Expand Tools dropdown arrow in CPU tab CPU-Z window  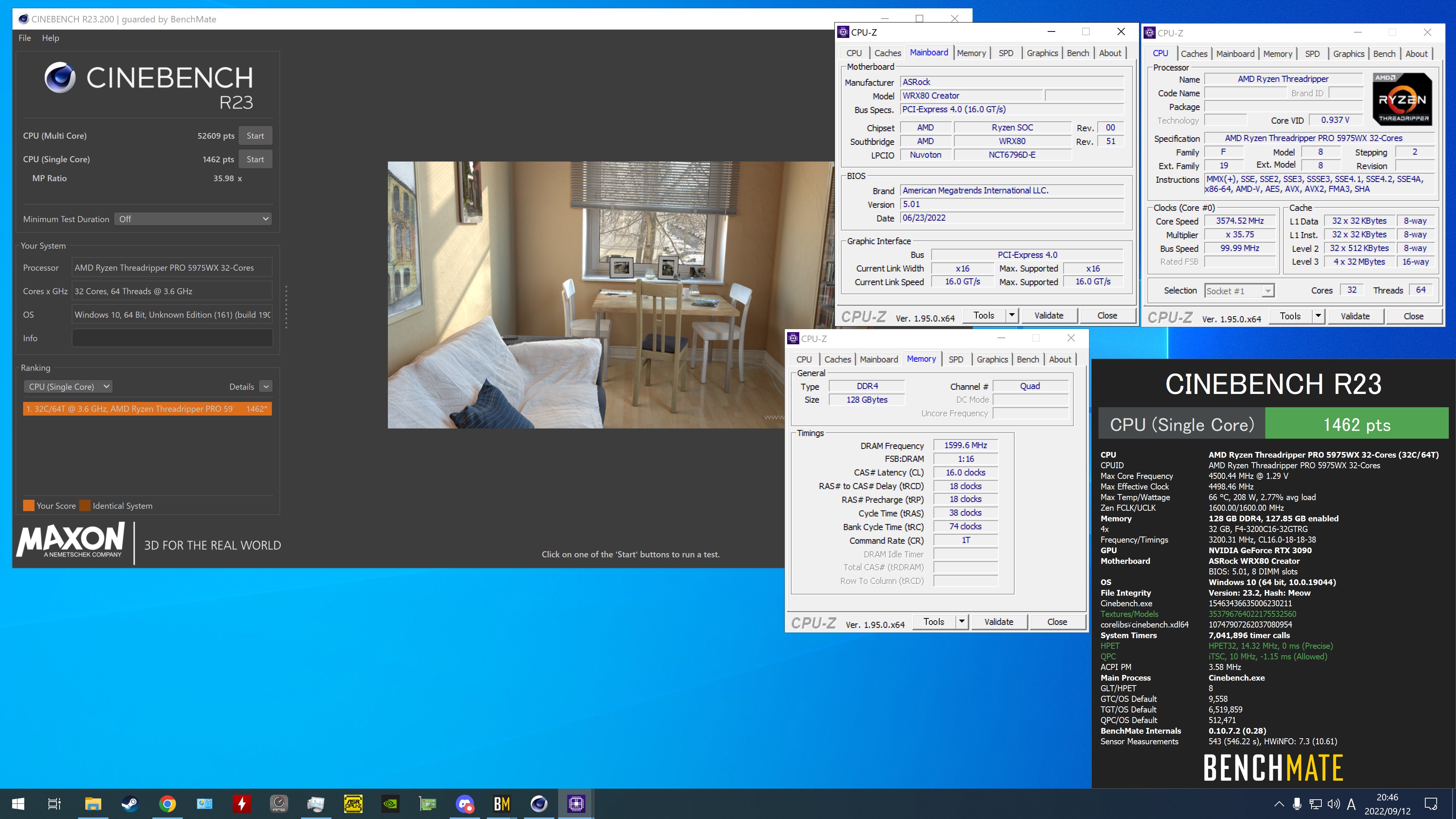pyautogui.click(x=1318, y=316)
